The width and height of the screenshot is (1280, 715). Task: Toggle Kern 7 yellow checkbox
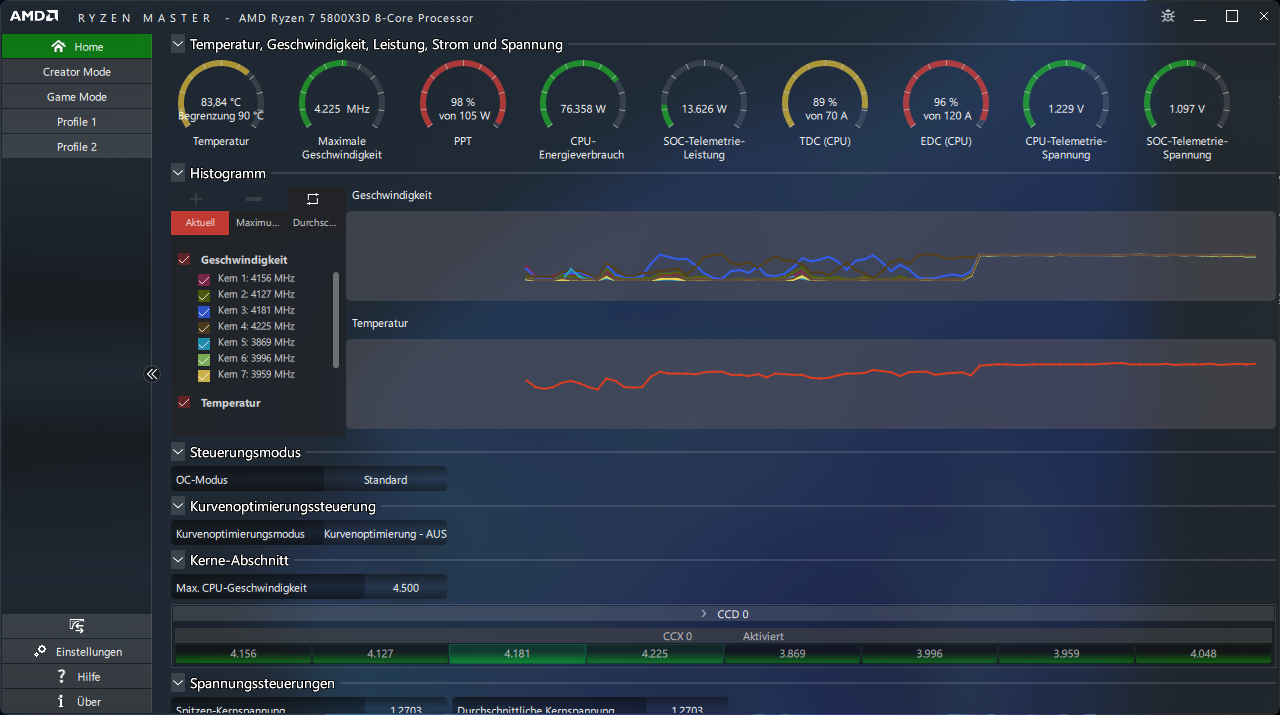click(x=204, y=375)
